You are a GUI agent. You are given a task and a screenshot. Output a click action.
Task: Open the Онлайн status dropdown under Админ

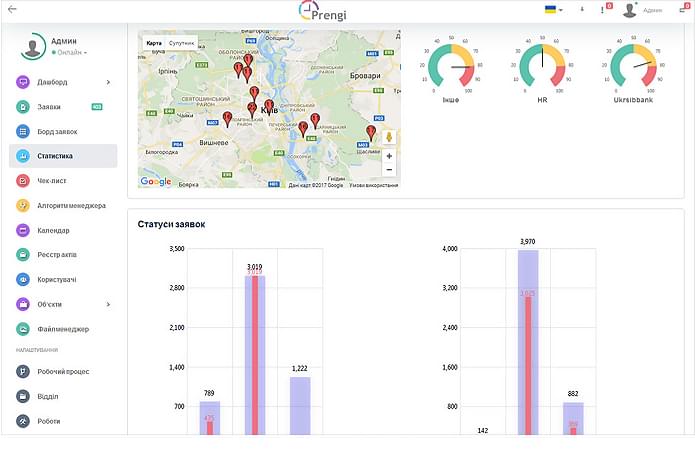[69, 52]
